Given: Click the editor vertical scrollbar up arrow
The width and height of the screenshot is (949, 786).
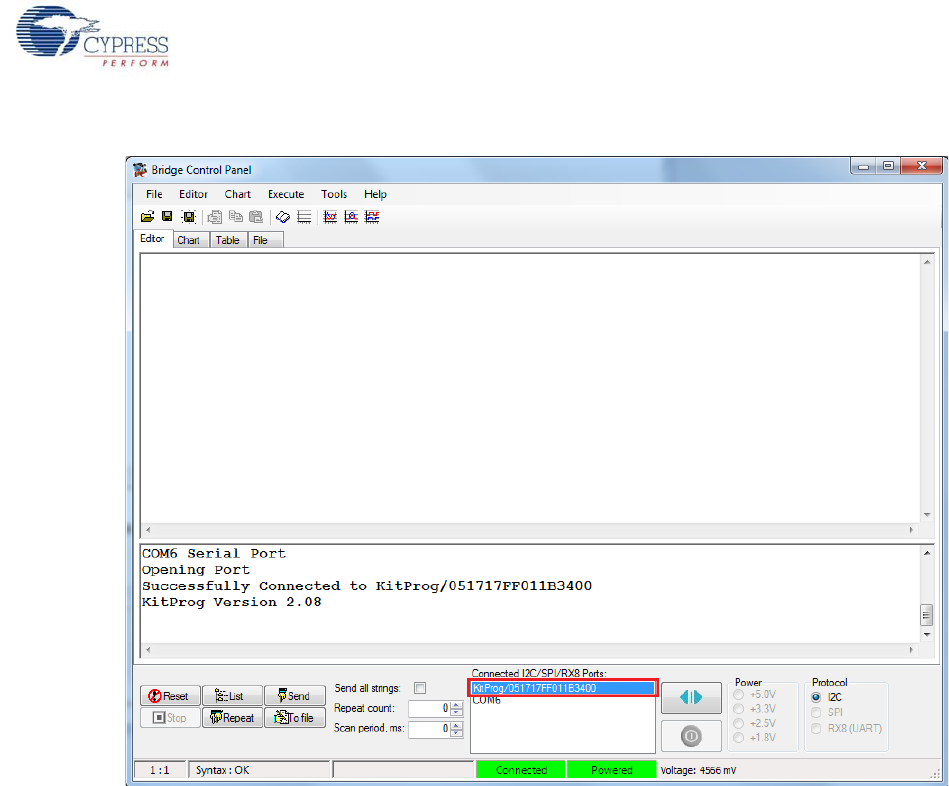Looking at the screenshot, I should [x=927, y=262].
